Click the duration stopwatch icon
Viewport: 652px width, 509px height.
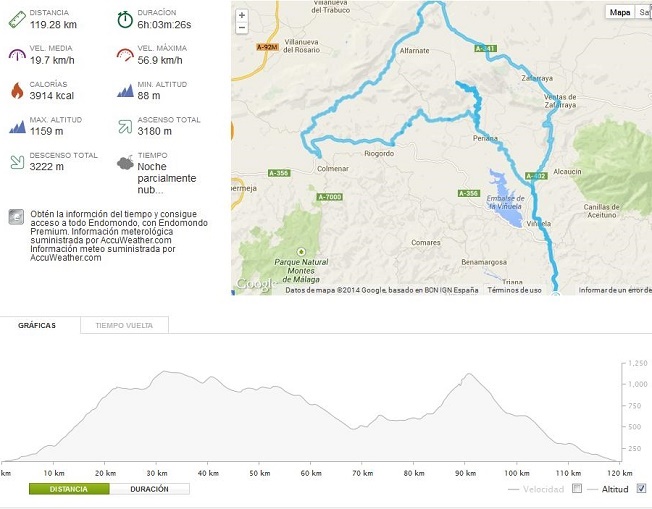[125, 19]
